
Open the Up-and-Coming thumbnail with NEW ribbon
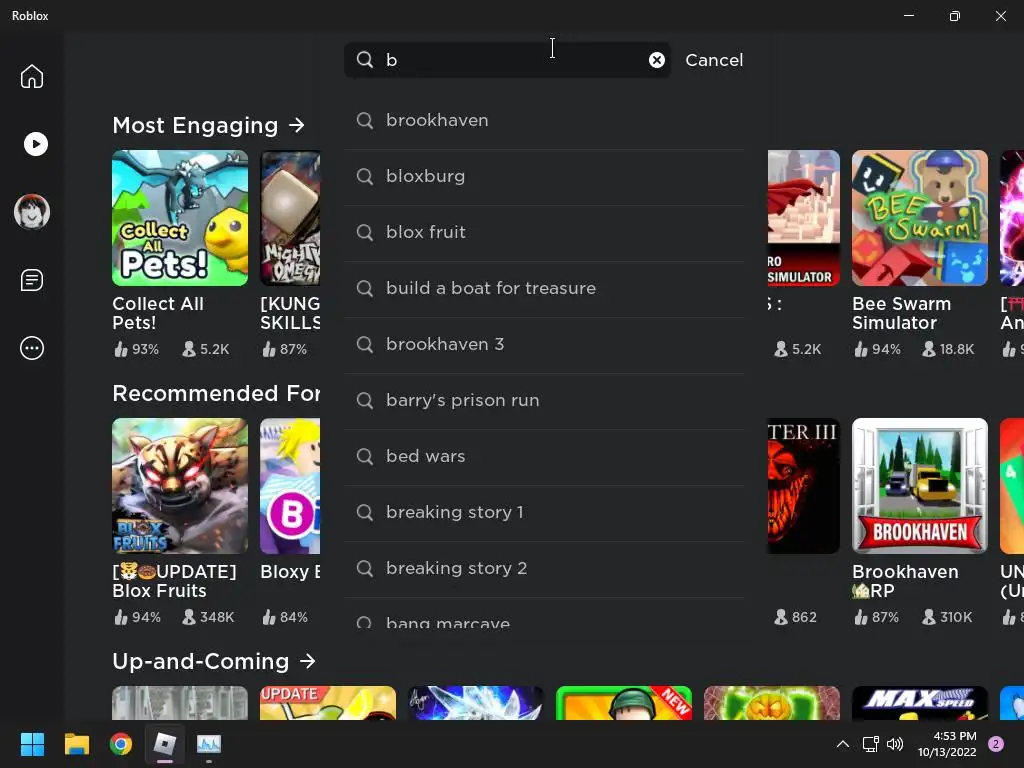tap(624, 703)
